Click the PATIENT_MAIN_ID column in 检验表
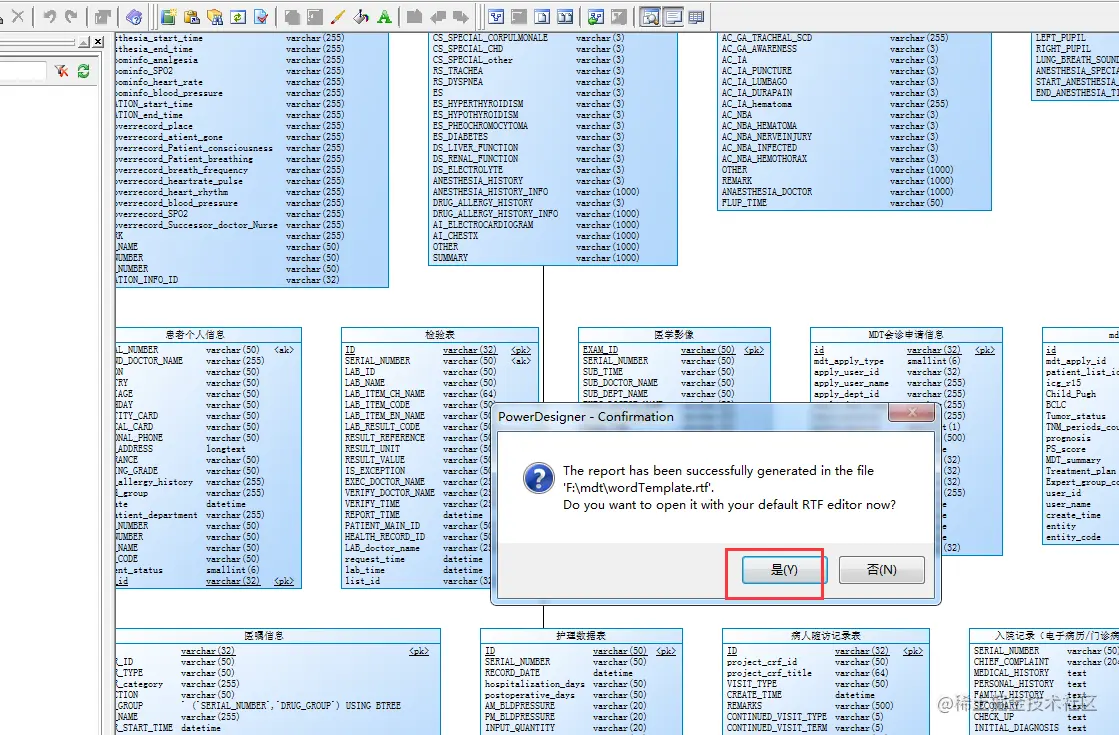 418,526
